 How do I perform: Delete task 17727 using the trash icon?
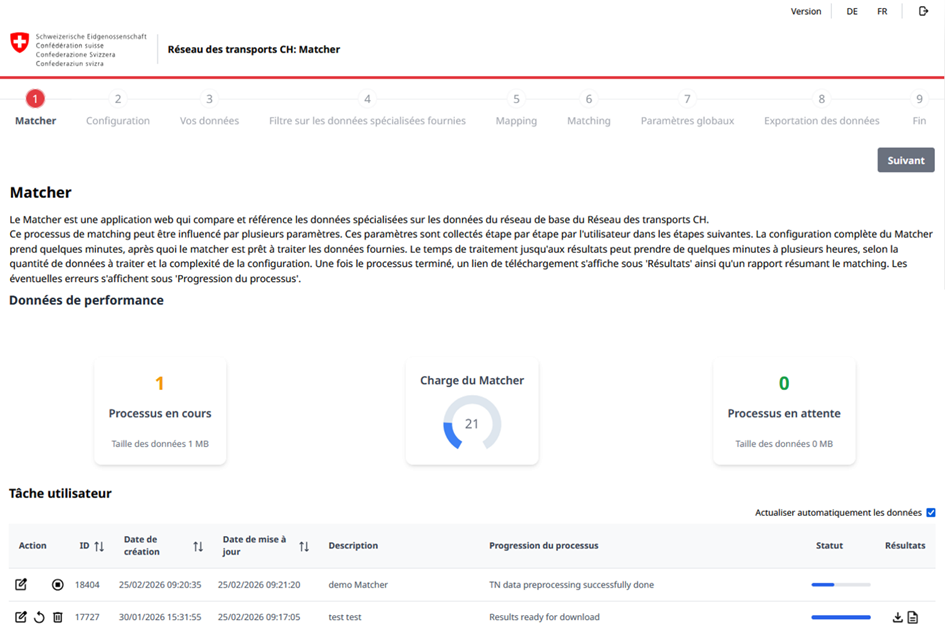57,618
